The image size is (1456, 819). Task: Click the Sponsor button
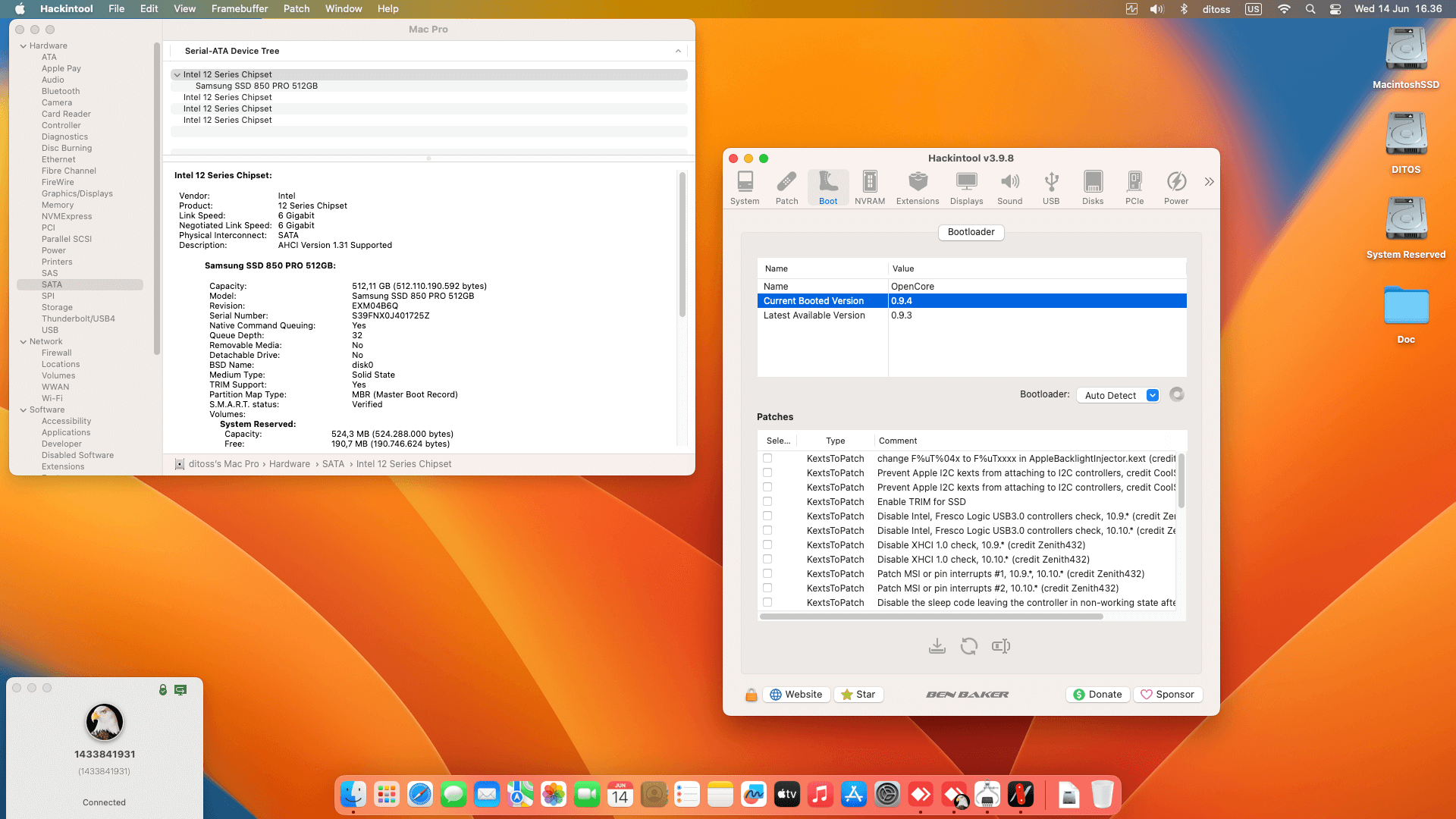pos(1168,695)
